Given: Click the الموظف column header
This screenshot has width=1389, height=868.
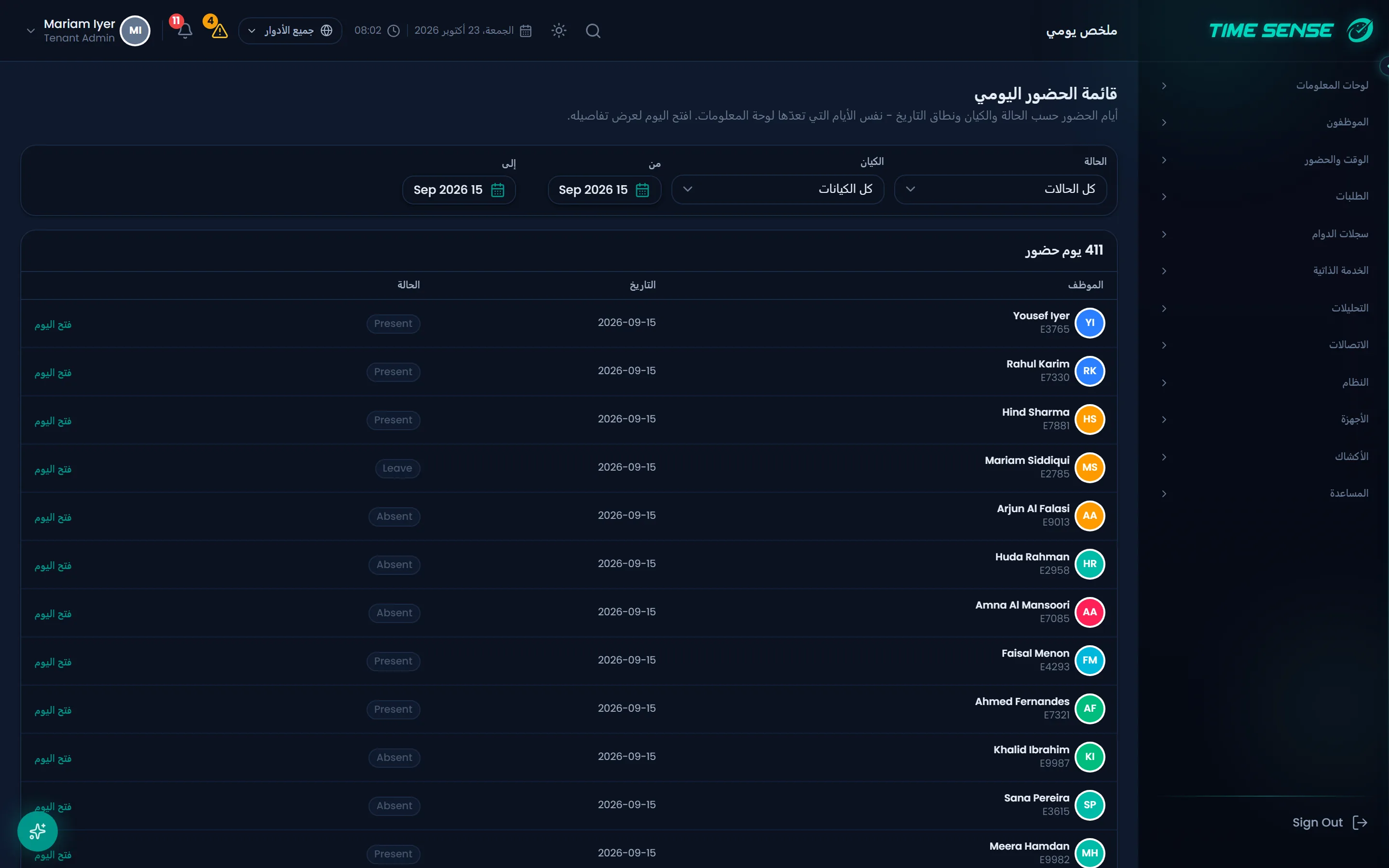Looking at the screenshot, I should point(1085,285).
